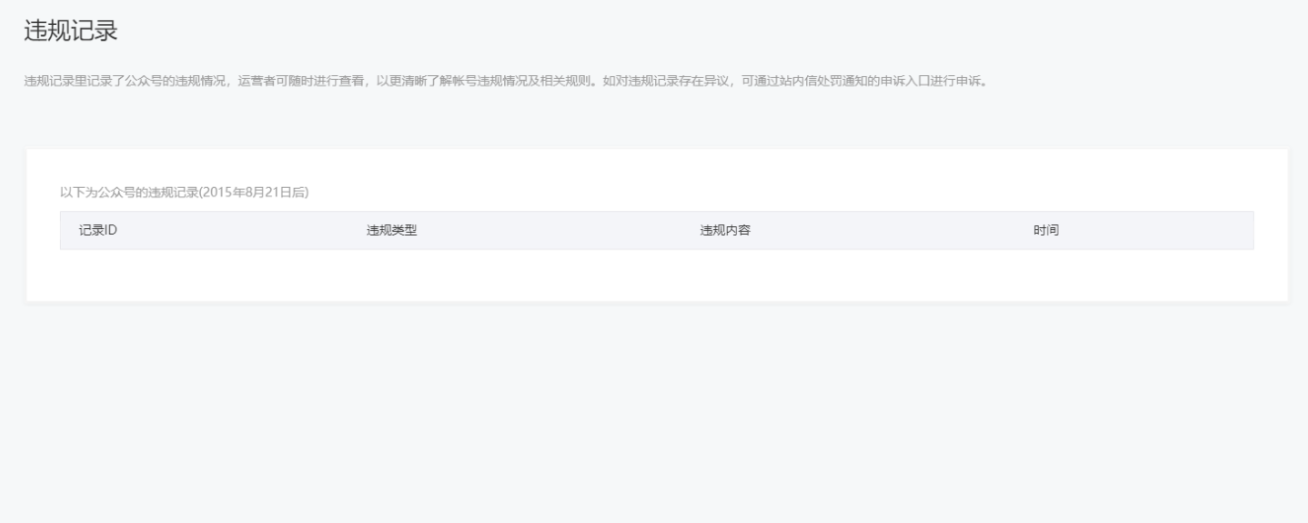This screenshot has width=1308, height=523.
Task: Click the 以下为公众号的违规记录(2015年8月21日后) caption
Action: click(184, 193)
